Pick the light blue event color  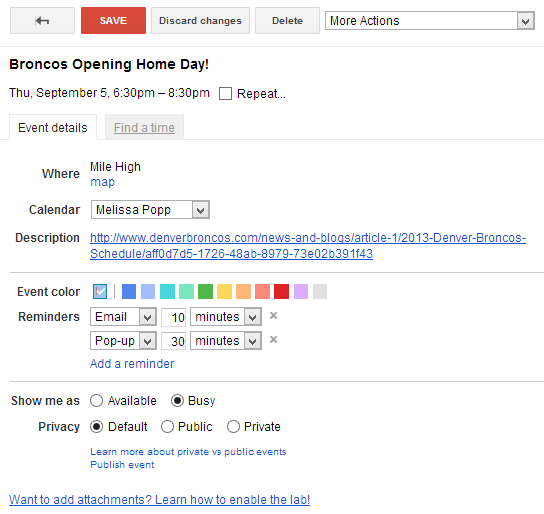coord(148,291)
